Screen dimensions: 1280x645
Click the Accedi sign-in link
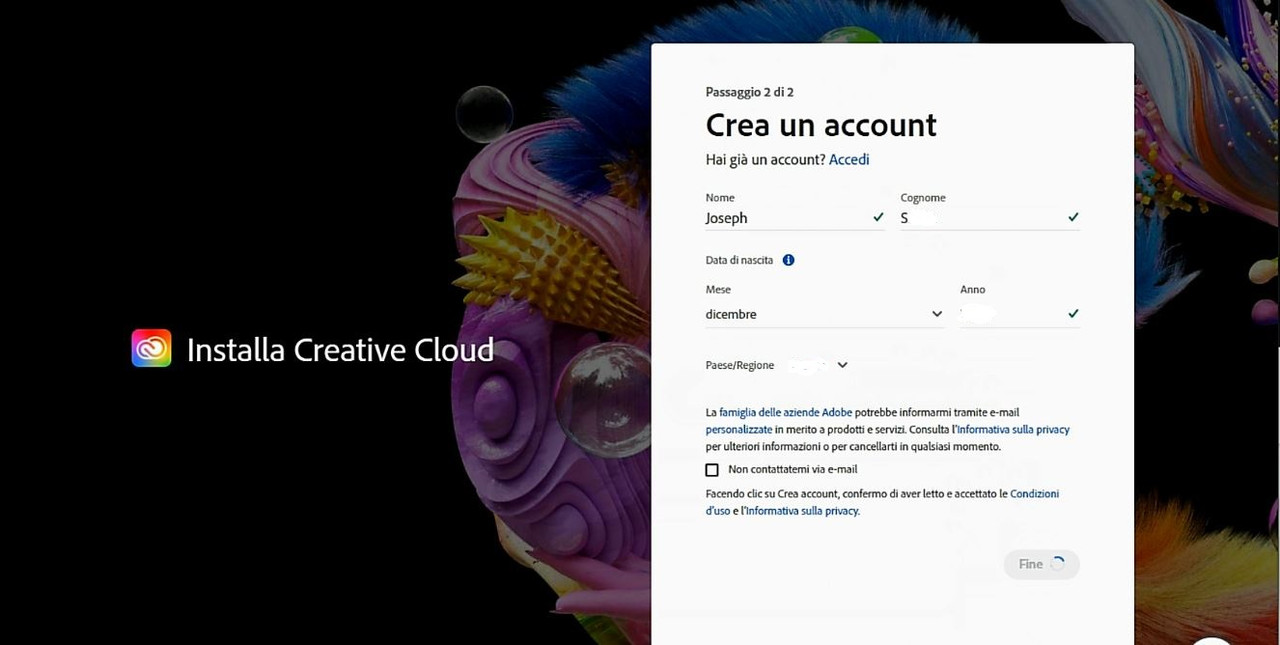pyautogui.click(x=849, y=160)
